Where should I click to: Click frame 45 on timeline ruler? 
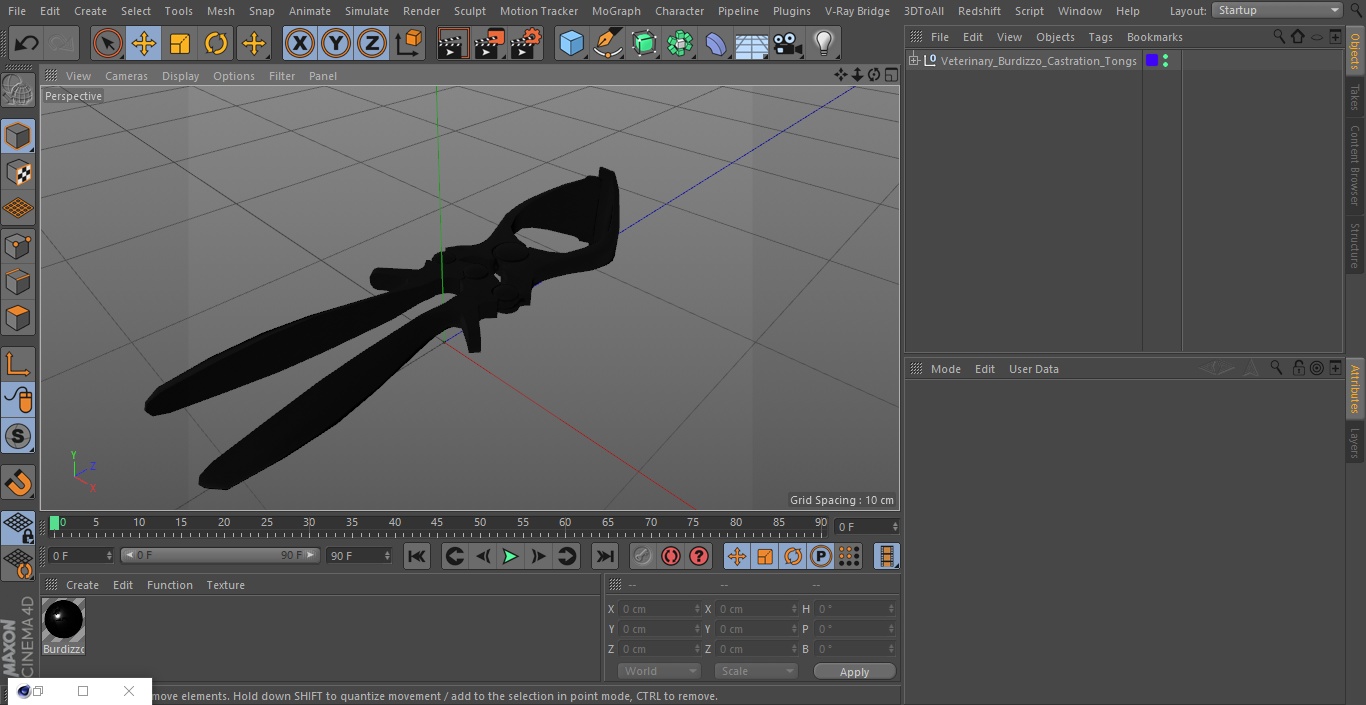pyautogui.click(x=437, y=523)
